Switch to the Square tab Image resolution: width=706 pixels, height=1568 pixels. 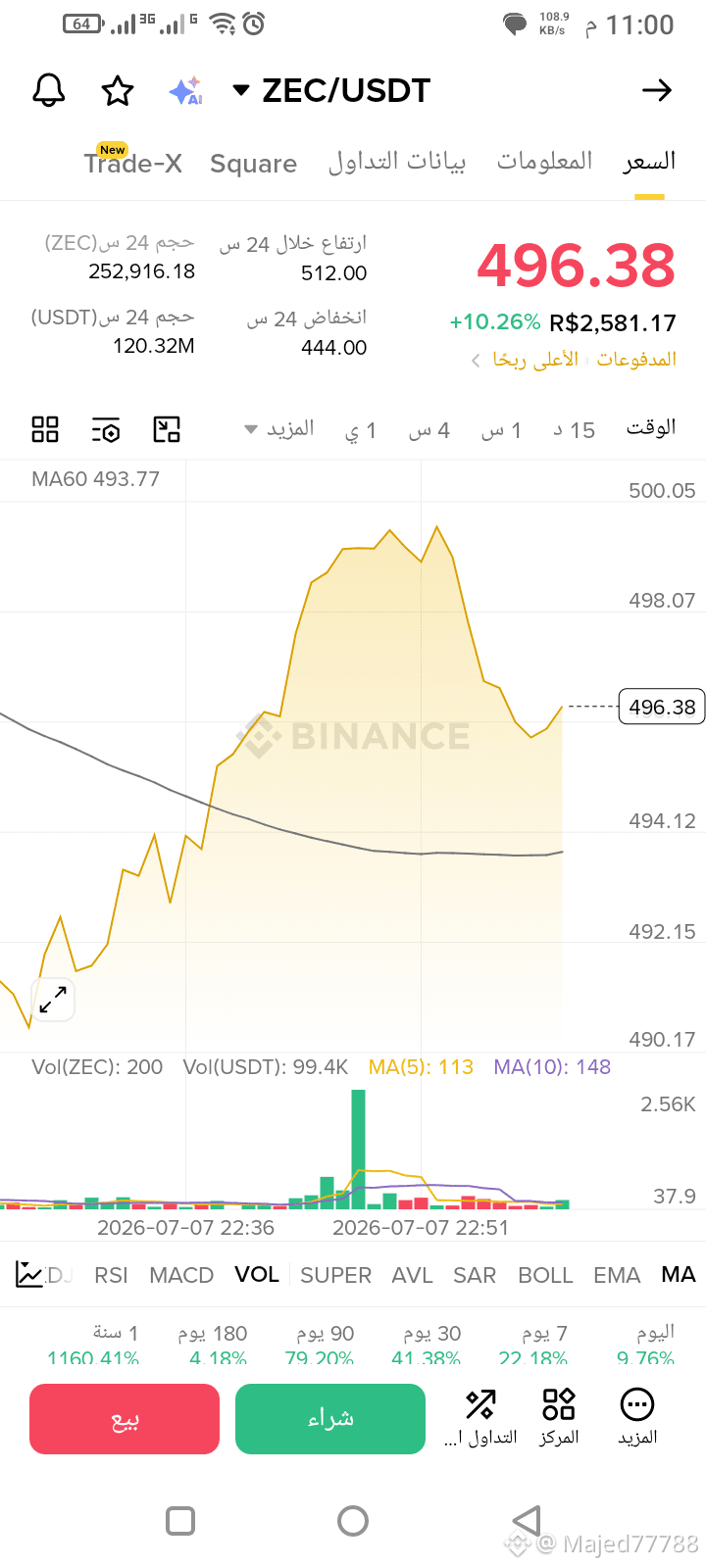[x=253, y=164]
